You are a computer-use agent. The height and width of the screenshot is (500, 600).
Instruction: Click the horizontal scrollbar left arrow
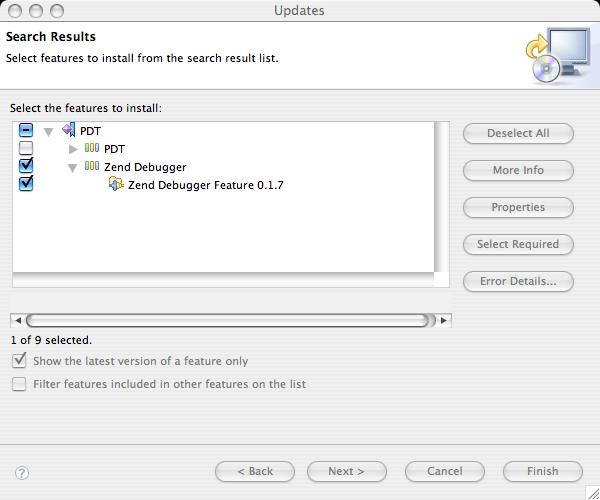tap(18, 321)
